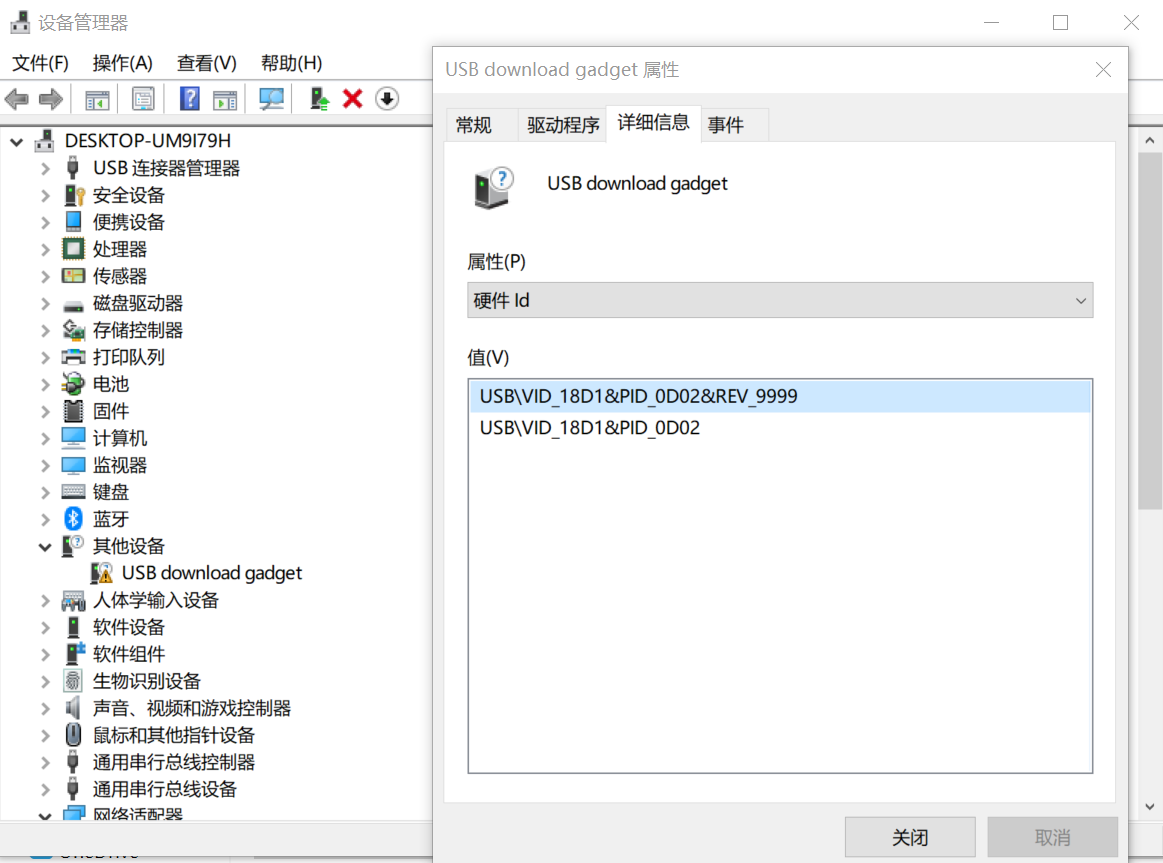Close the USB download gadget 属性 dialog
Screen dimensions: 1163x863
pyautogui.click(x=1103, y=70)
